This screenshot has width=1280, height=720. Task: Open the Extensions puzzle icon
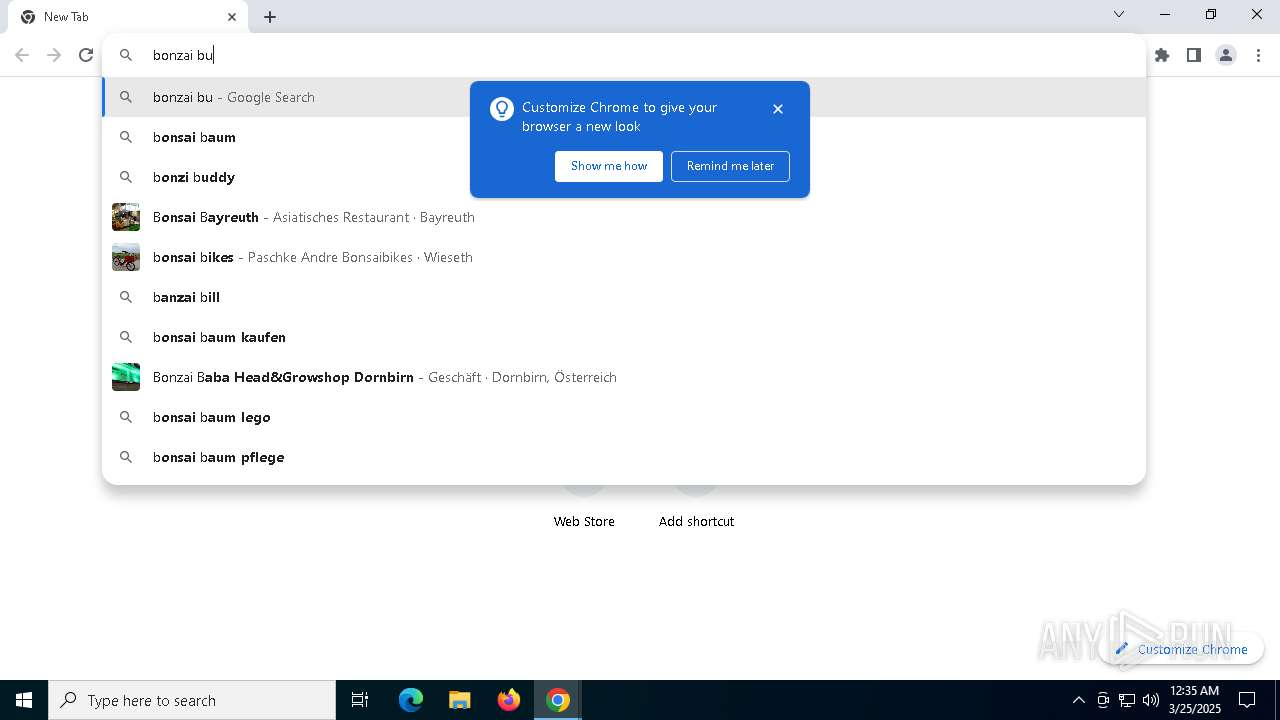pos(1162,56)
